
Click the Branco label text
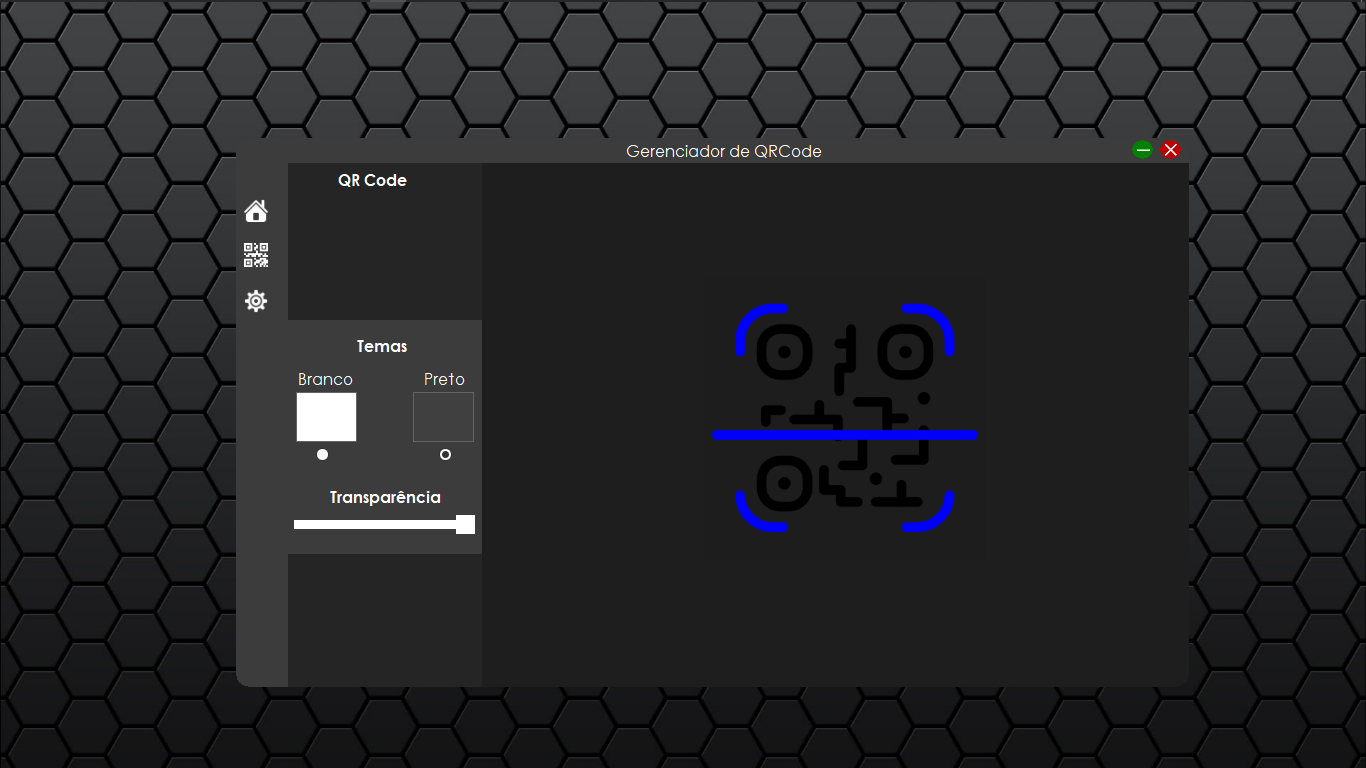pyautogui.click(x=325, y=380)
